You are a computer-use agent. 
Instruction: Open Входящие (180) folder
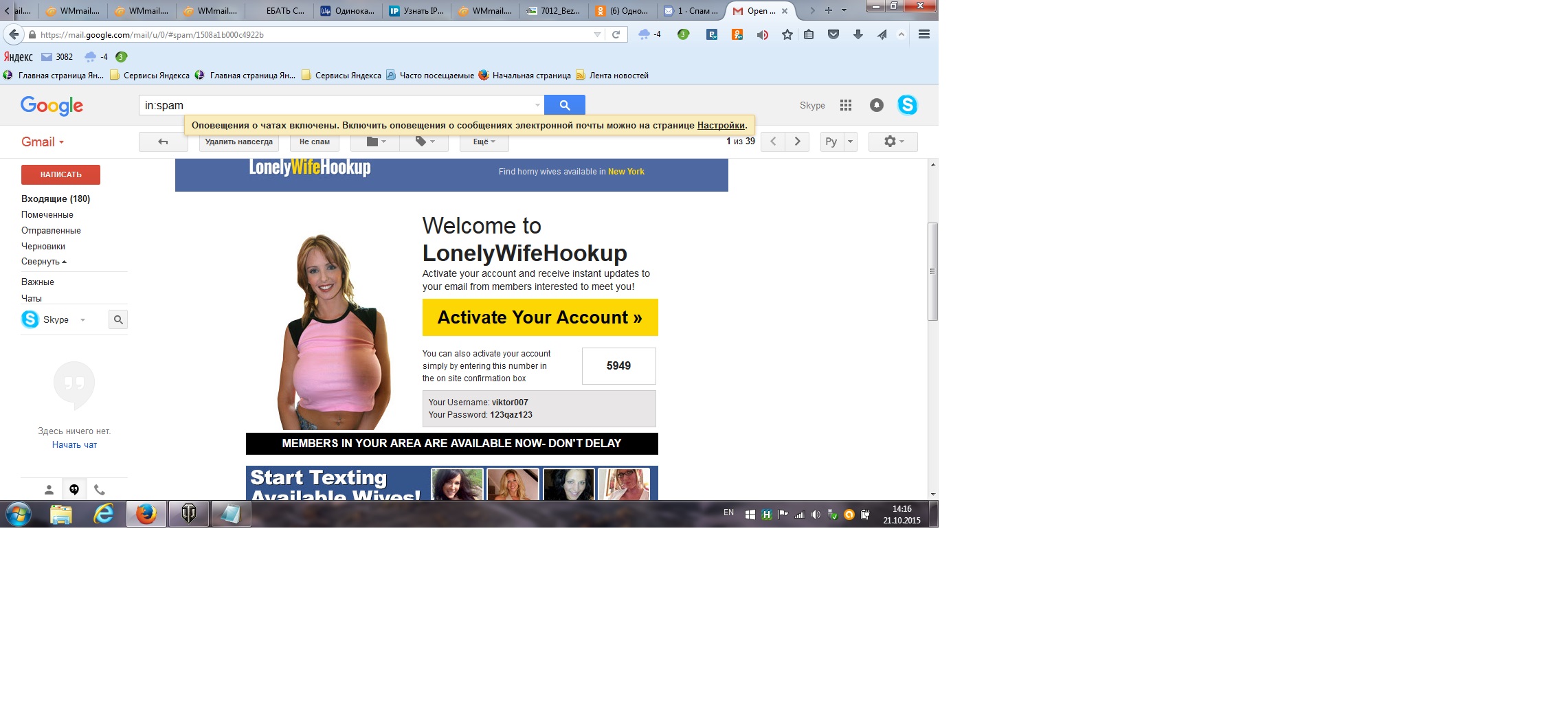pyautogui.click(x=56, y=199)
